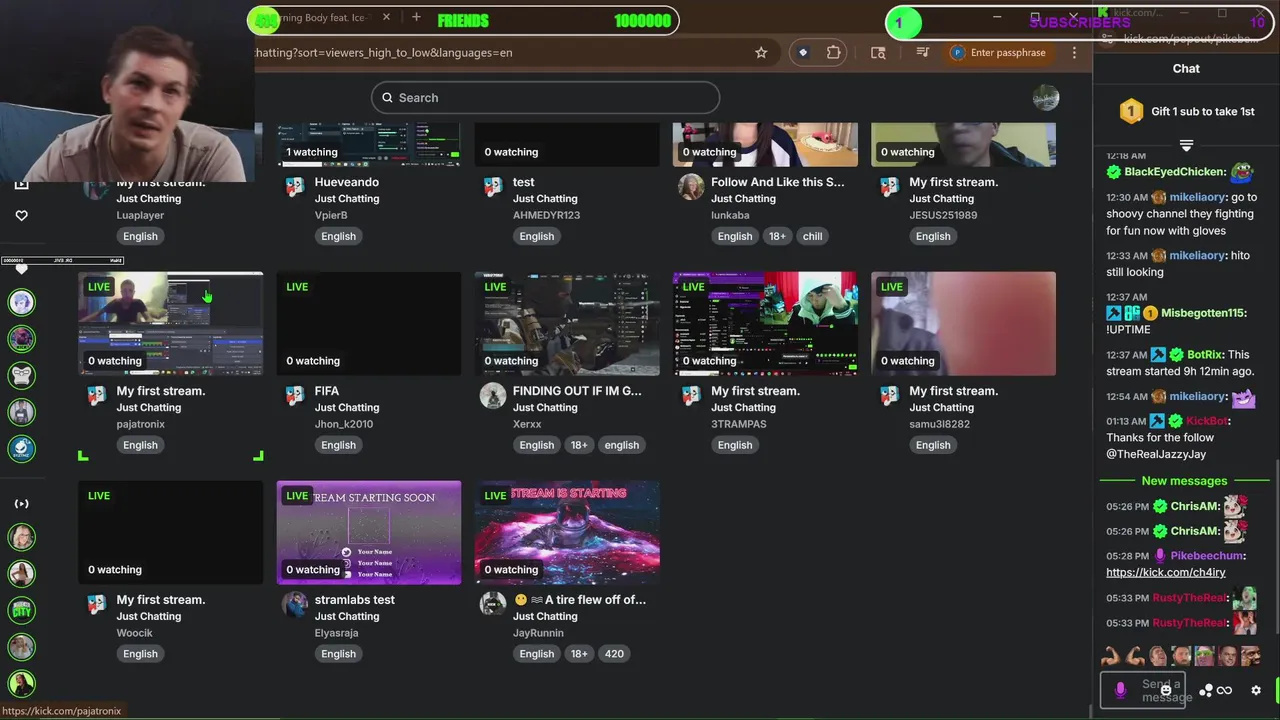Viewport: 1280px width, 720px height.
Task: Open JayRunnin's stream thumbnail
Action: 567,533
